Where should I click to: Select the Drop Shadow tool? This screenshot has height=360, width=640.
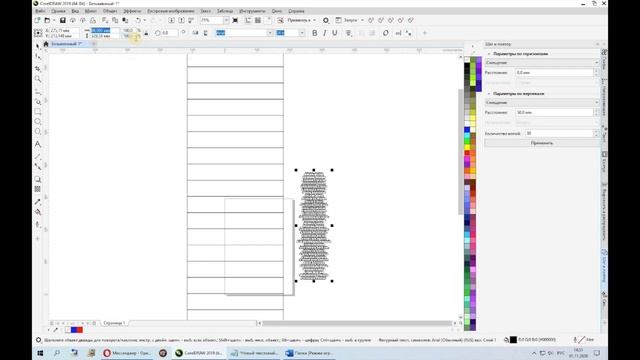38,179
